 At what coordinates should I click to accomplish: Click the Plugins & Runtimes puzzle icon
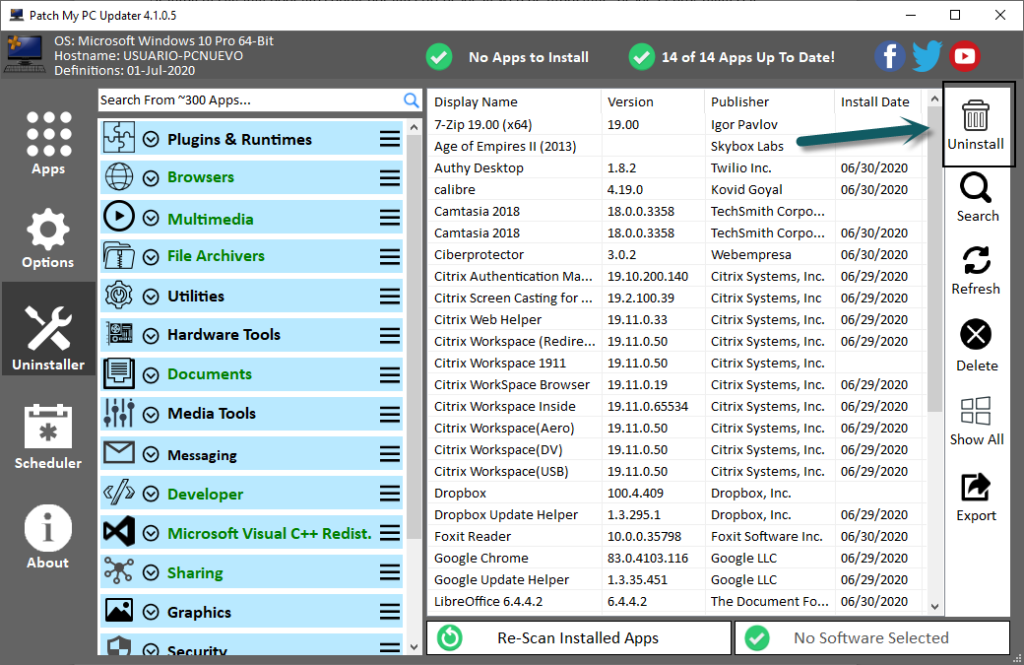pyautogui.click(x=119, y=138)
